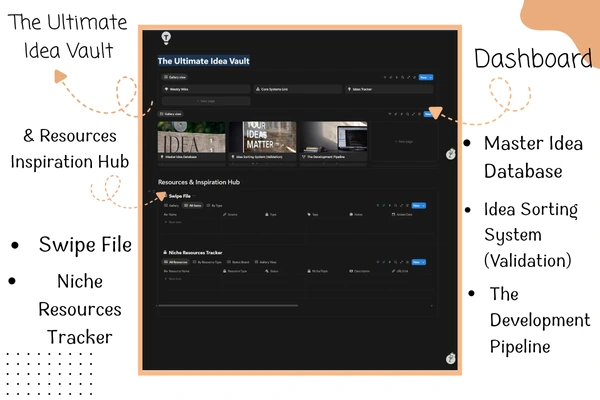Open the Master Idea Database gallery thumbnail
Screen dimensions: 600x400
[192, 138]
